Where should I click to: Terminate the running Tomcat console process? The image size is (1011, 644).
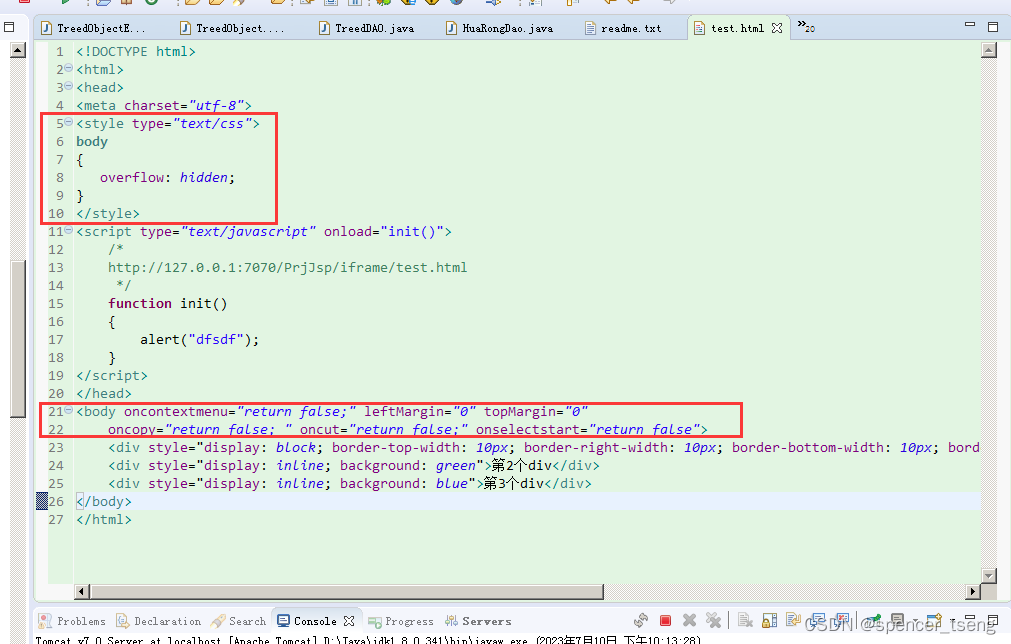pyautogui.click(x=665, y=620)
